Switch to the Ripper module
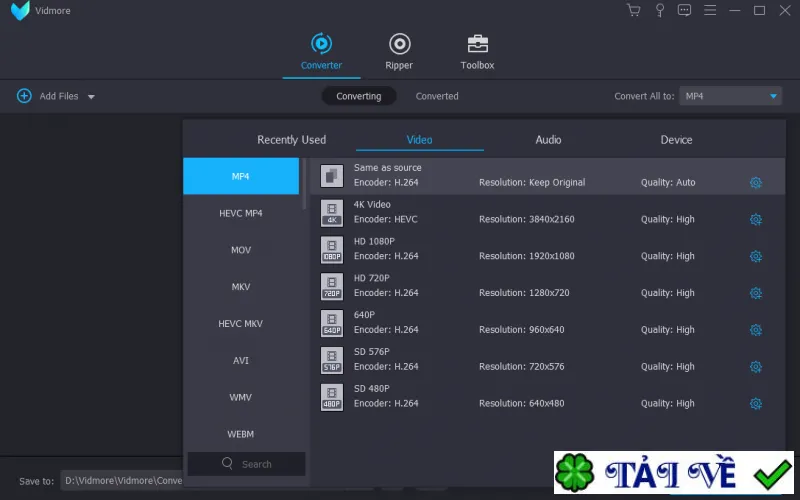The image size is (800, 500). (399, 52)
